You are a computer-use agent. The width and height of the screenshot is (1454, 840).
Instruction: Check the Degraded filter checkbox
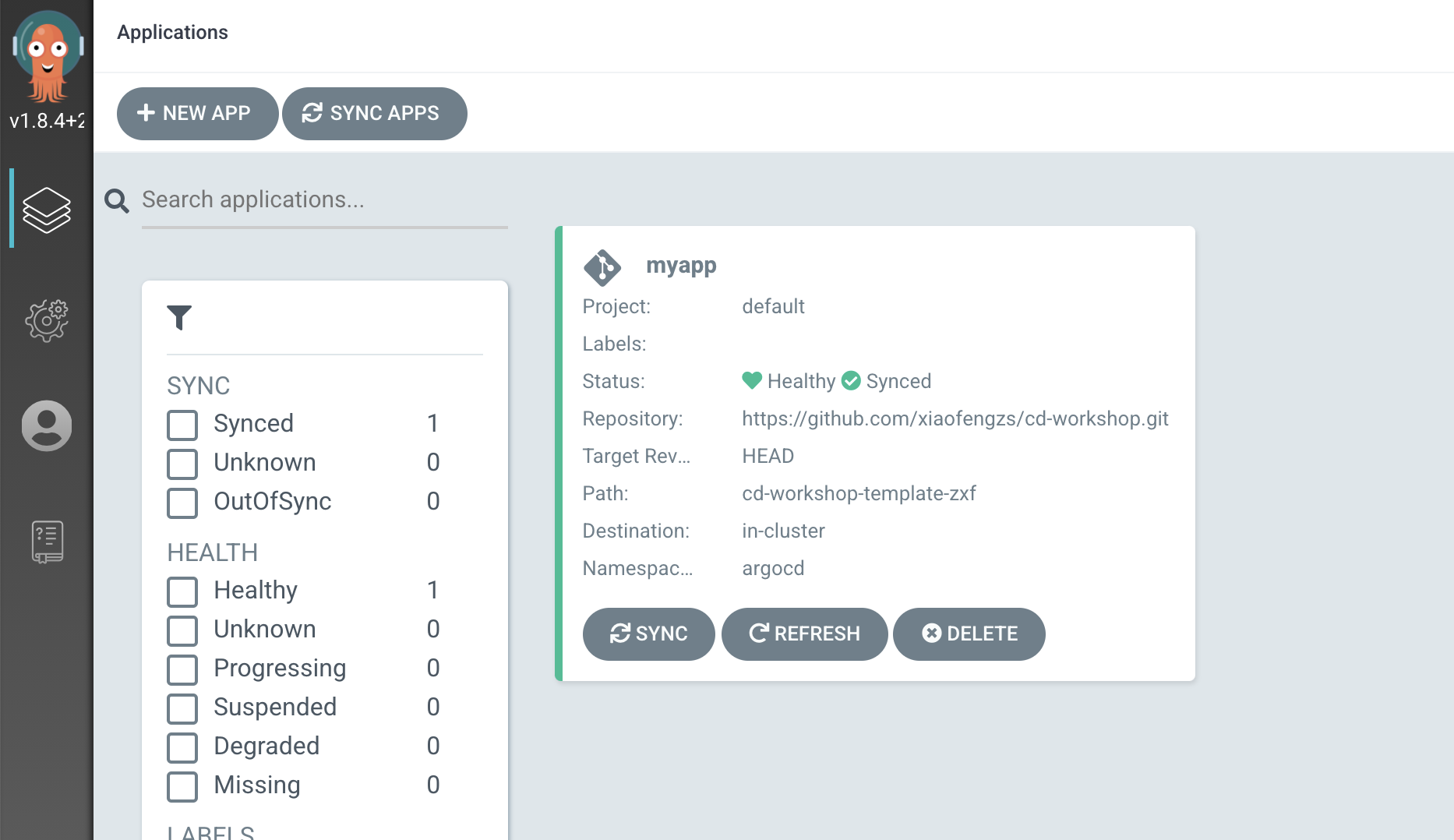[x=182, y=747]
